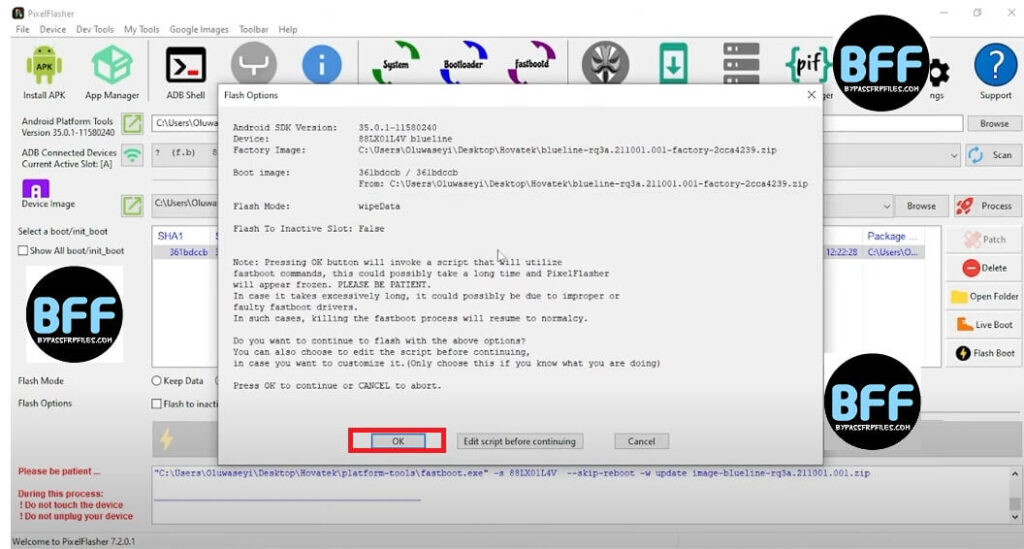Open the Google Images menu

click(199, 30)
